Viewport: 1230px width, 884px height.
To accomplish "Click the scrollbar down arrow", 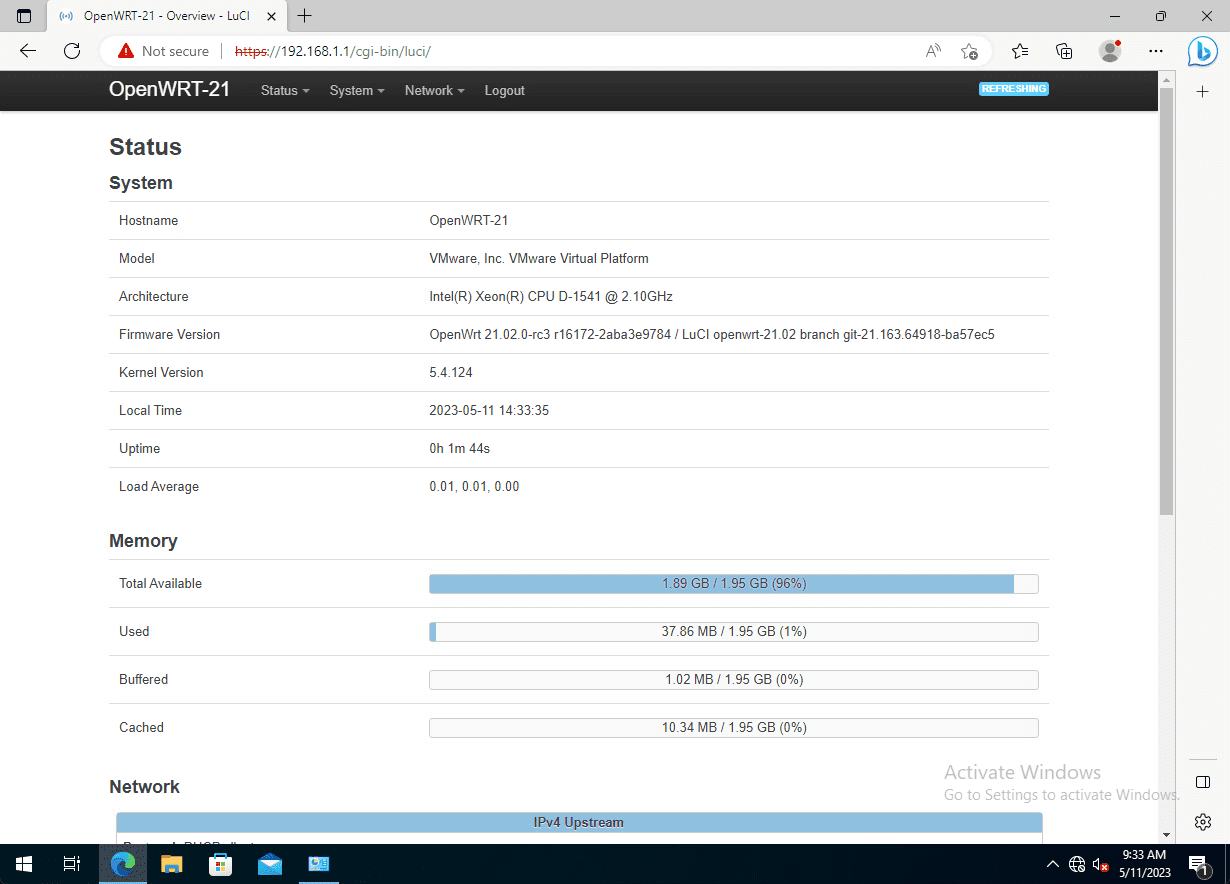I will click(x=1166, y=835).
